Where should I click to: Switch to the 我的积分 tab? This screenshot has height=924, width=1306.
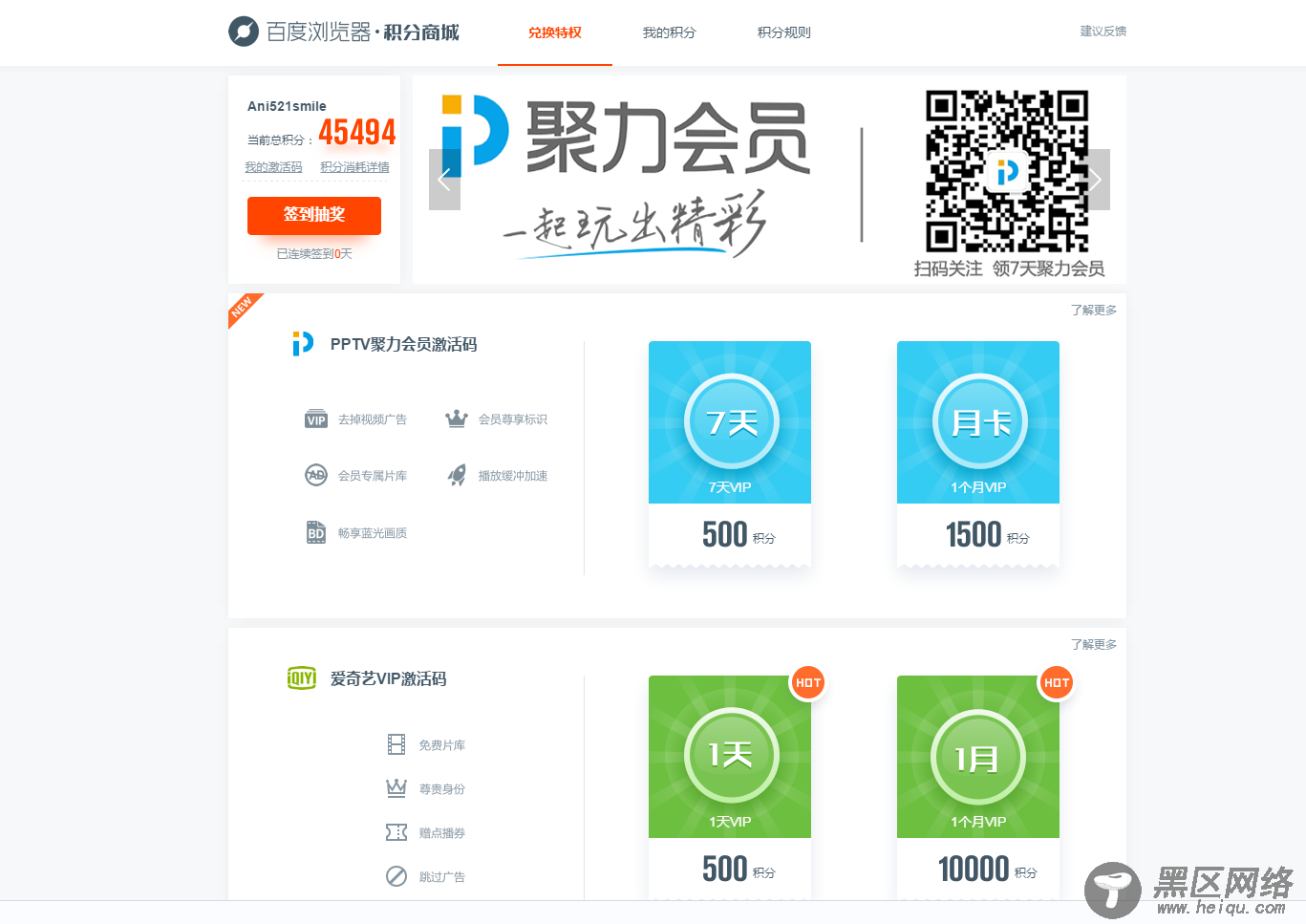click(670, 32)
